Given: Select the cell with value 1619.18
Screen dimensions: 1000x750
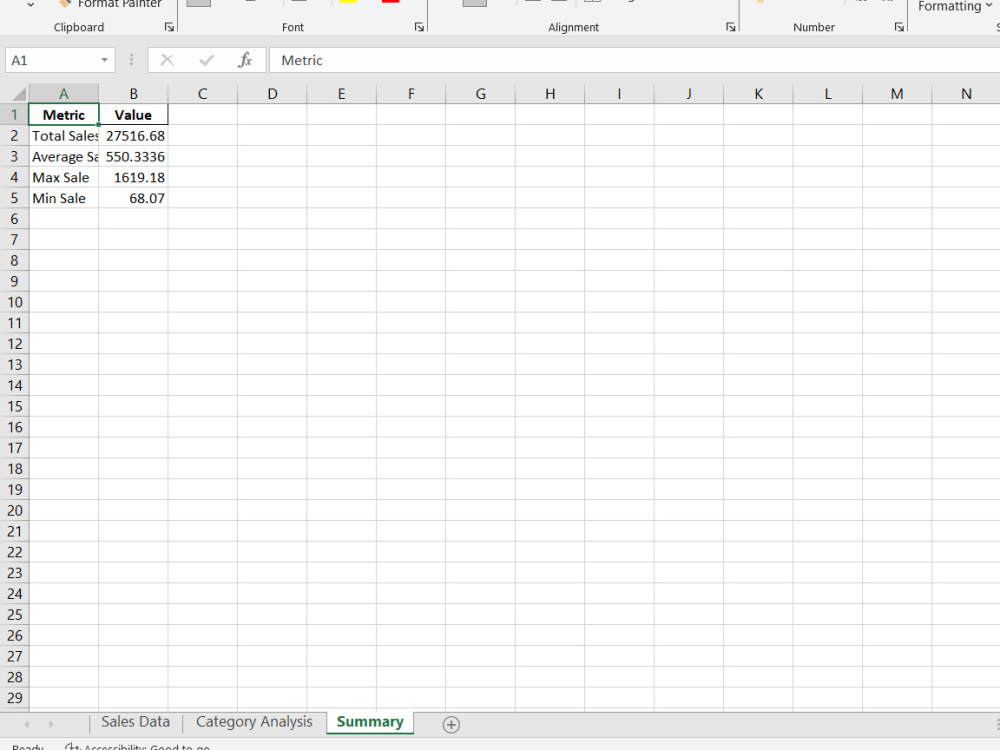Looking at the screenshot, I should click(133, 177).
